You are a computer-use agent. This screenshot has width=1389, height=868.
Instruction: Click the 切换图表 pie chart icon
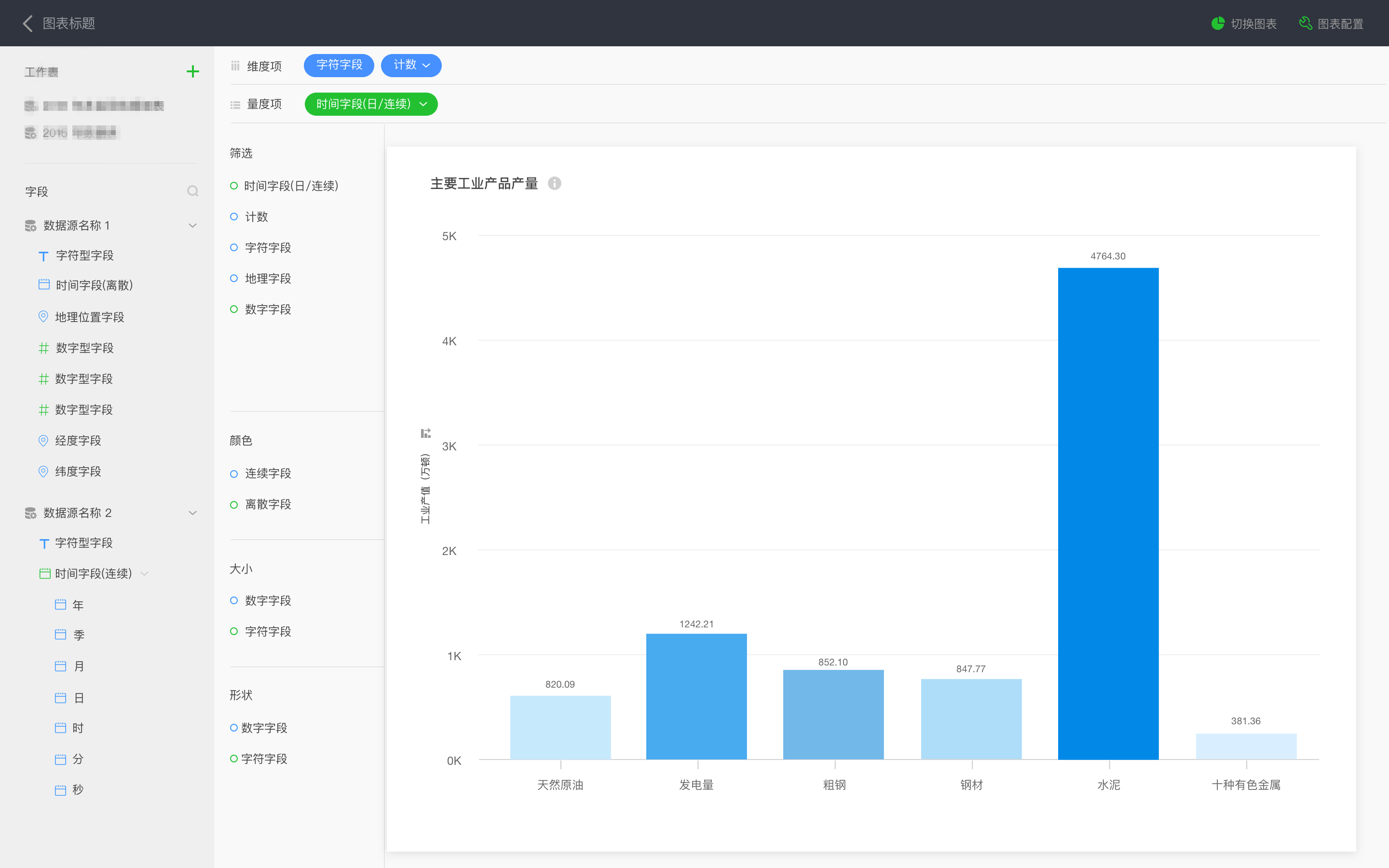pos(1217,24)
